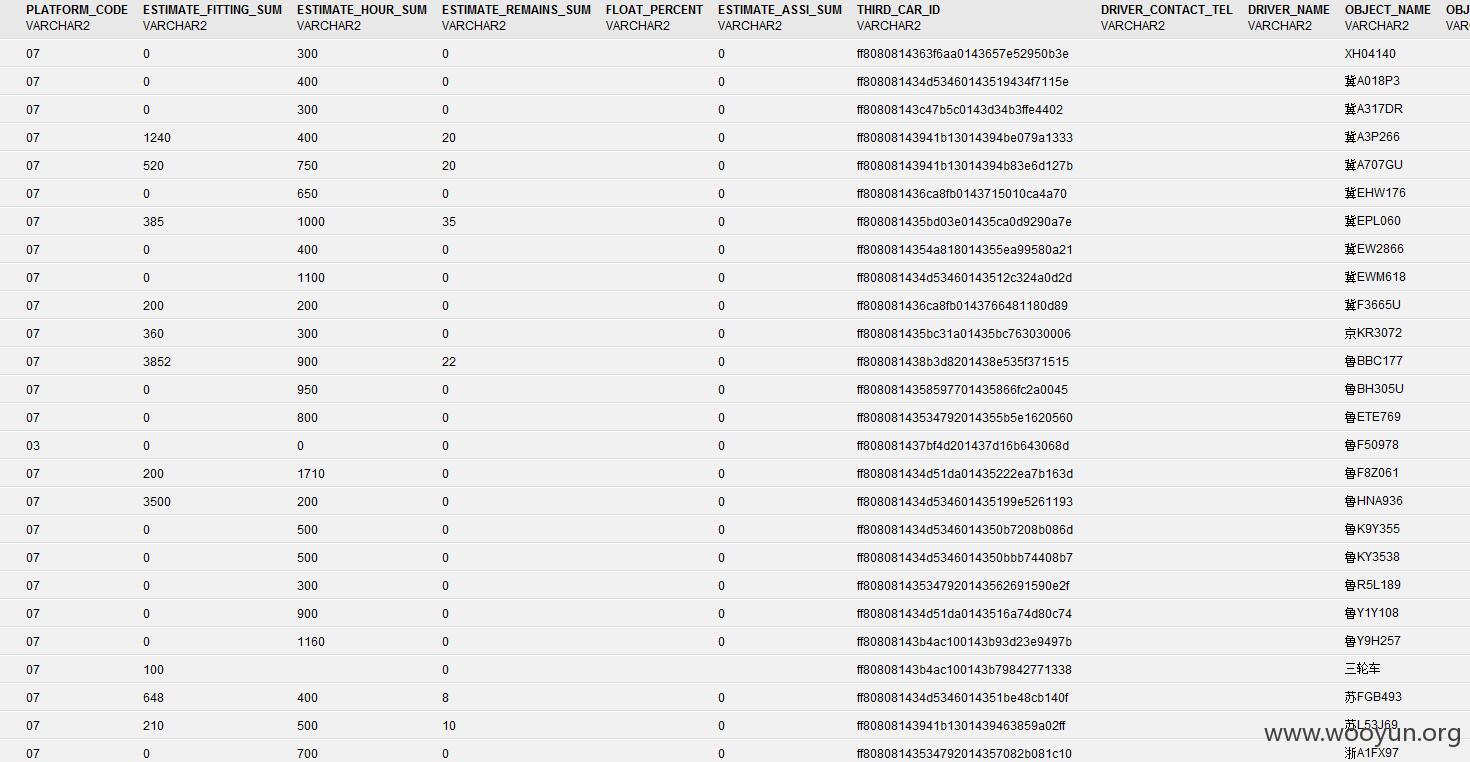Select fitting sum value 3852
Viewport: 1470px width, 762px height.
[x=157, y=362]
